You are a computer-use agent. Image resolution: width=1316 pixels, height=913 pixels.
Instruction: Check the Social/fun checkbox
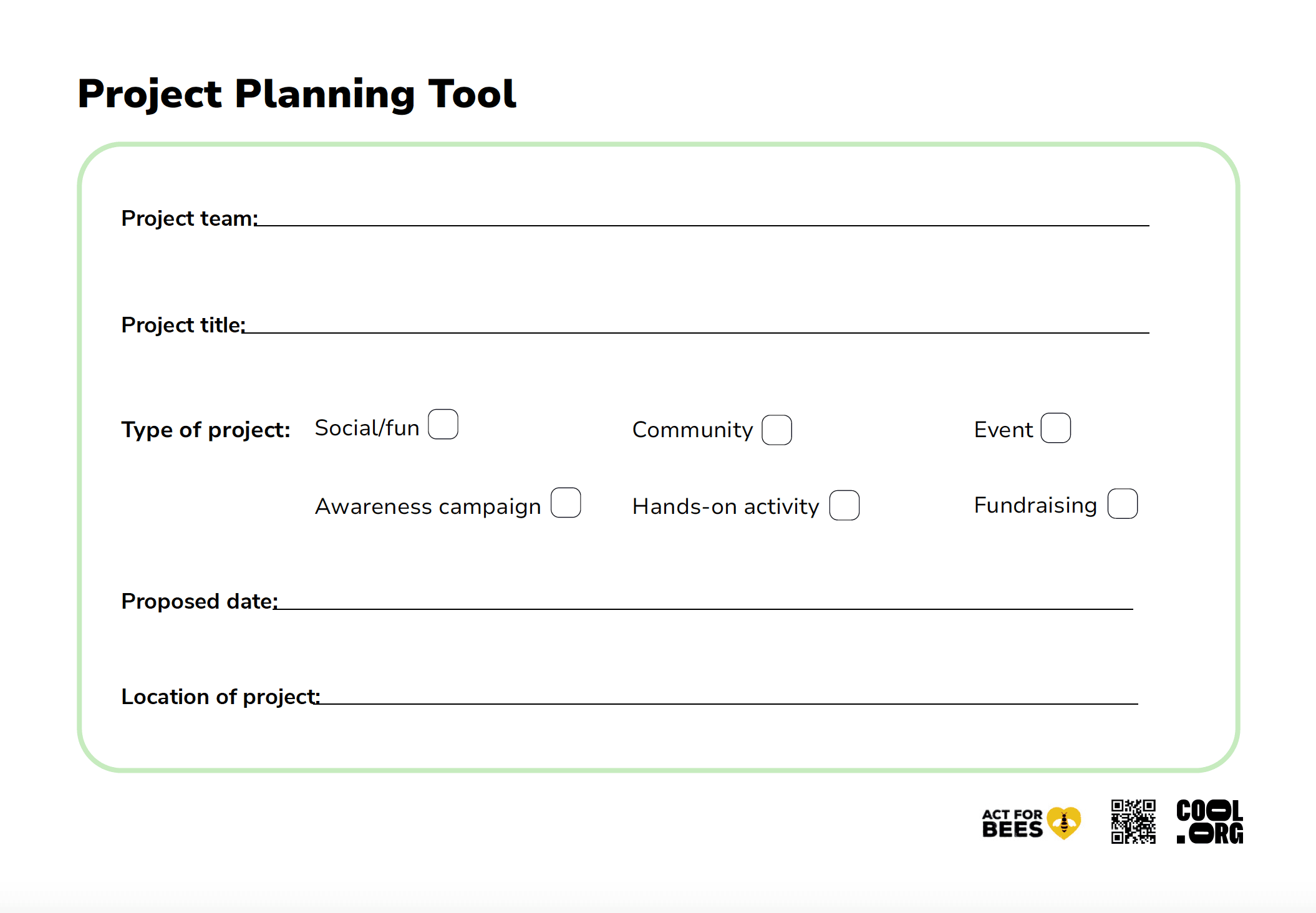coord(443,425)
